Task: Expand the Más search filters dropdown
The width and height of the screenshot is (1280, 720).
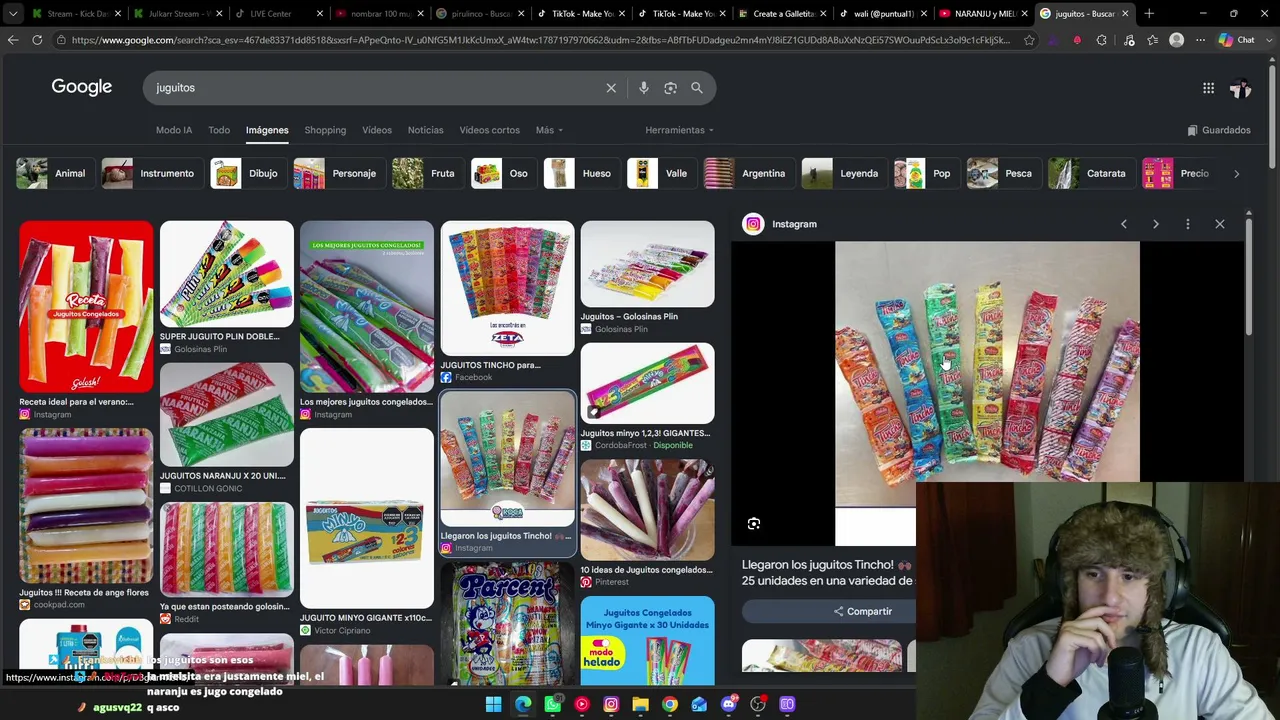Action: click(549, 130)
